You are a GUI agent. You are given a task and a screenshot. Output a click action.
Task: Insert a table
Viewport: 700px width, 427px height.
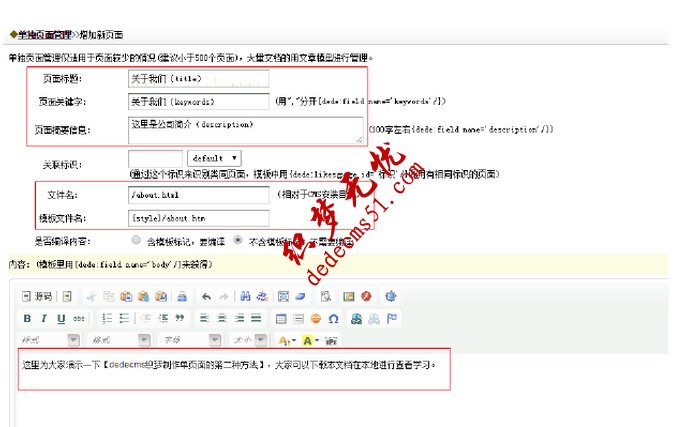[x=281, y=318]
